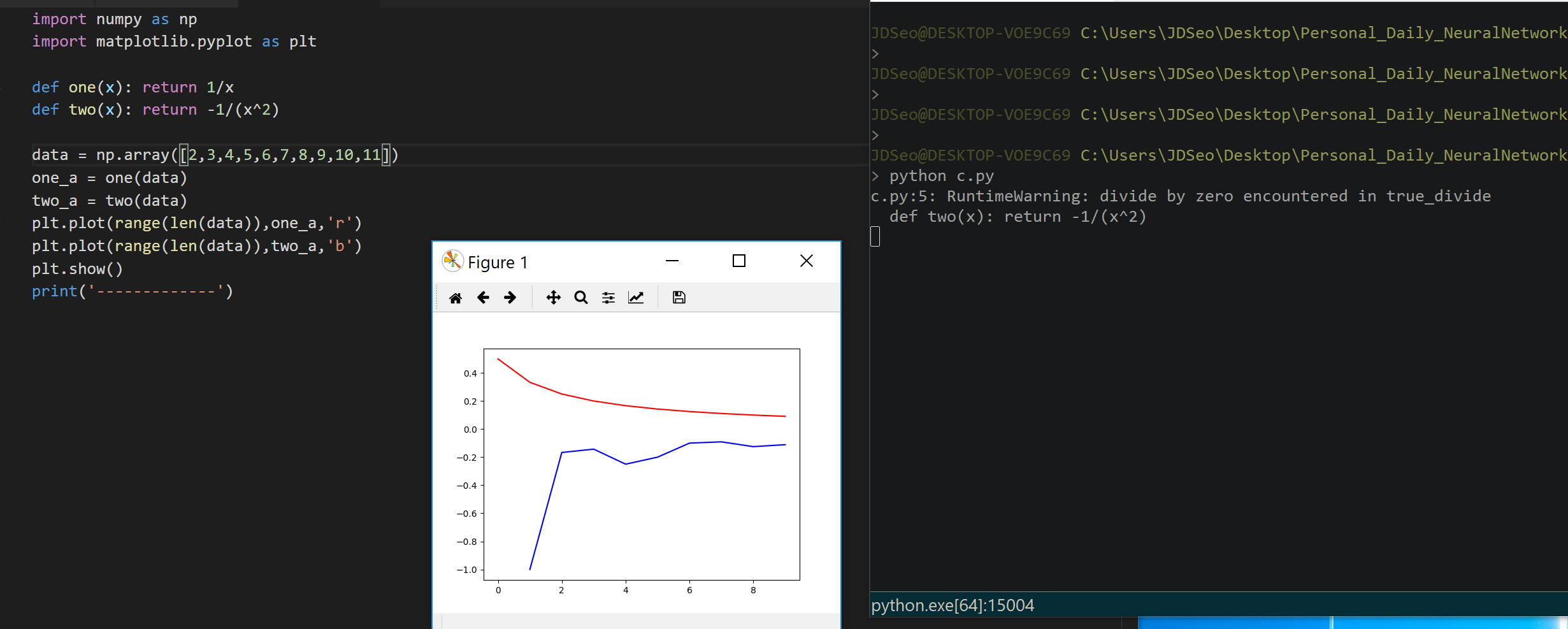Select the Zoom to rectangle magnifier

tap(580, 298)
